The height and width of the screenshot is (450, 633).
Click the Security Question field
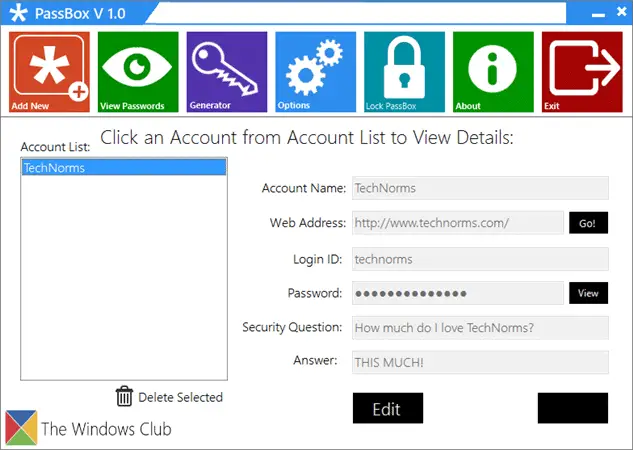click(x=480, y=328)
